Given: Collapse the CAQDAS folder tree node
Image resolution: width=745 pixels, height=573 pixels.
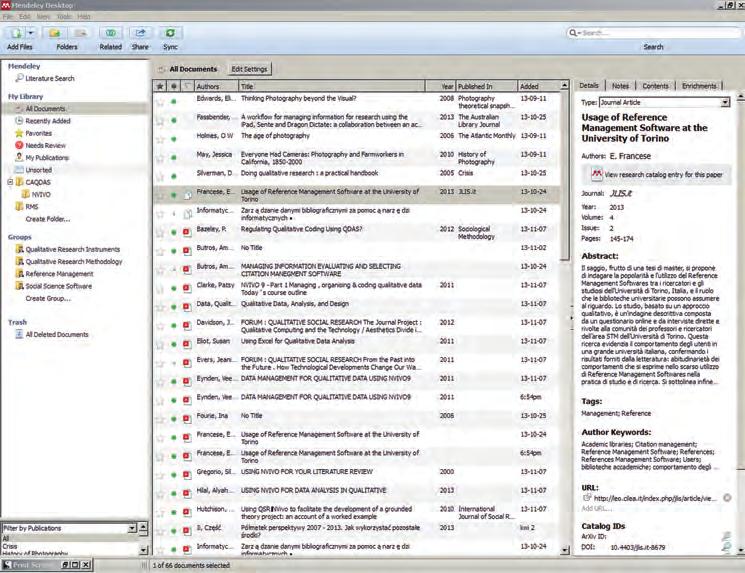Looking at the screenshot, I should coord(10,182).
